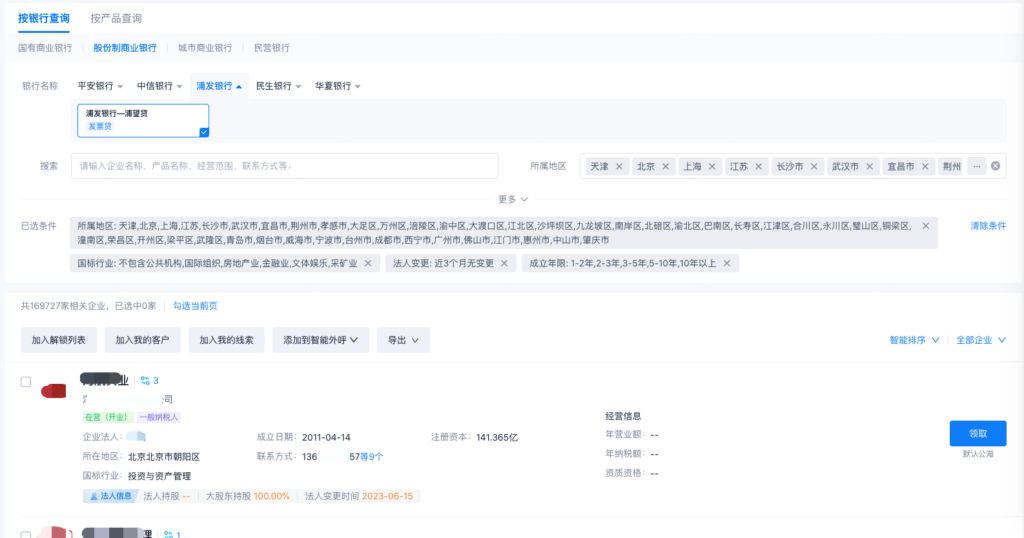Image resolution: width=1024 pixels, height=538 pixels.
Task: Expand the 更多 filter options
Action: pos(512,199)
